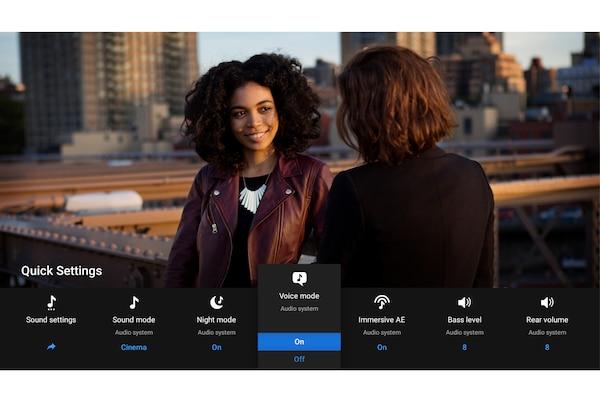Click Audio system under Immersive AE

tap(382, 333)
